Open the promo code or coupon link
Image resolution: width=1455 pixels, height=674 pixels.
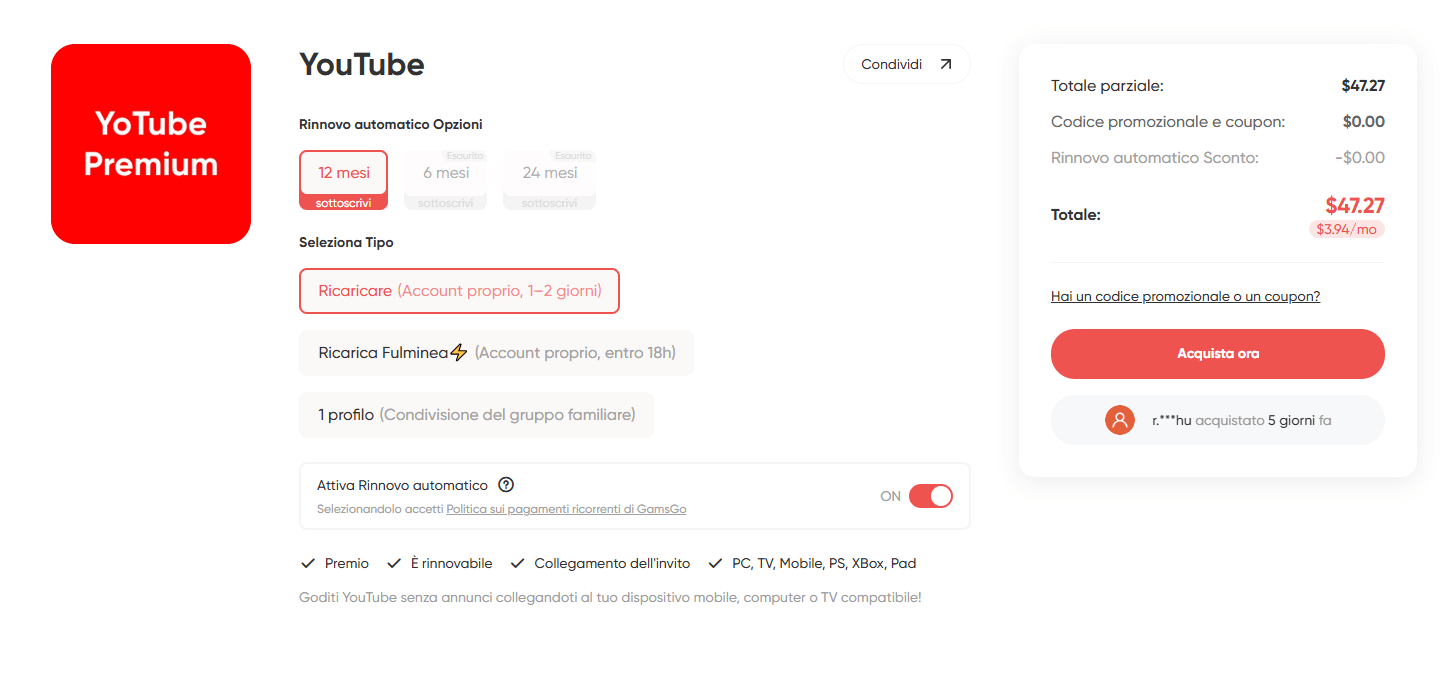click(x=1185, y=297)
